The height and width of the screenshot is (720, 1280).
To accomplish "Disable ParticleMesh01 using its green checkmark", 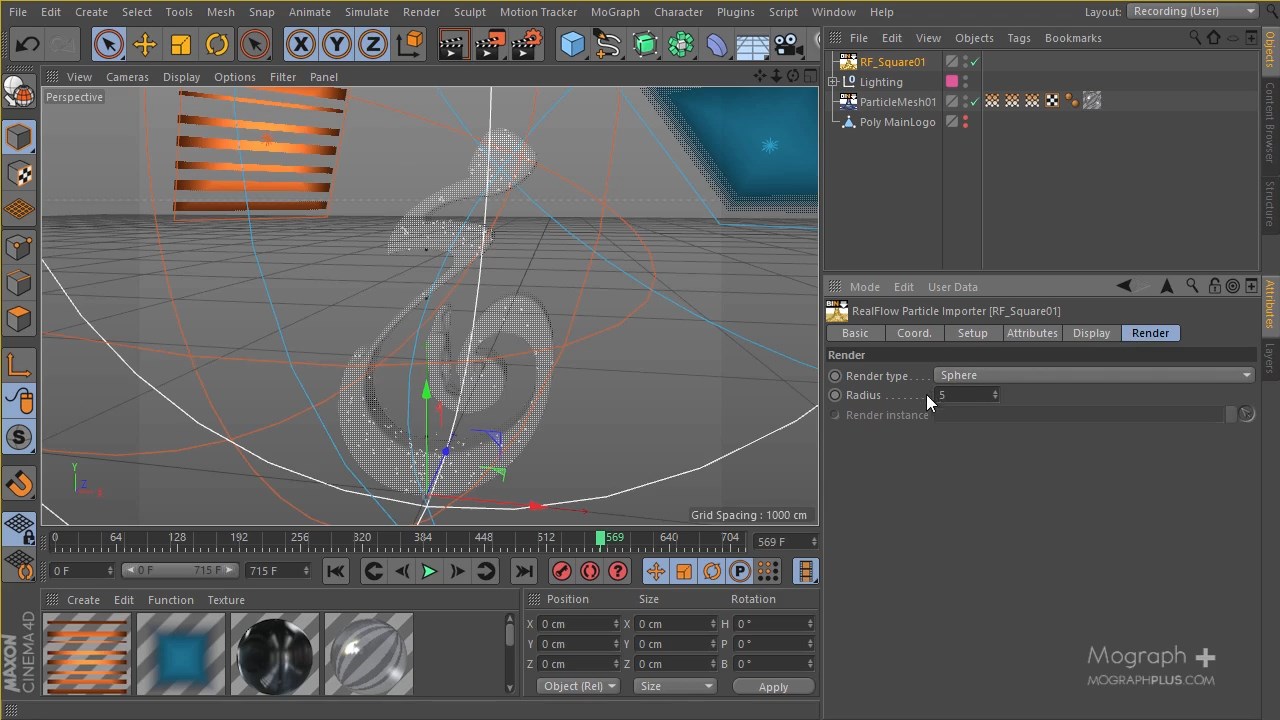I will [973, 100].
